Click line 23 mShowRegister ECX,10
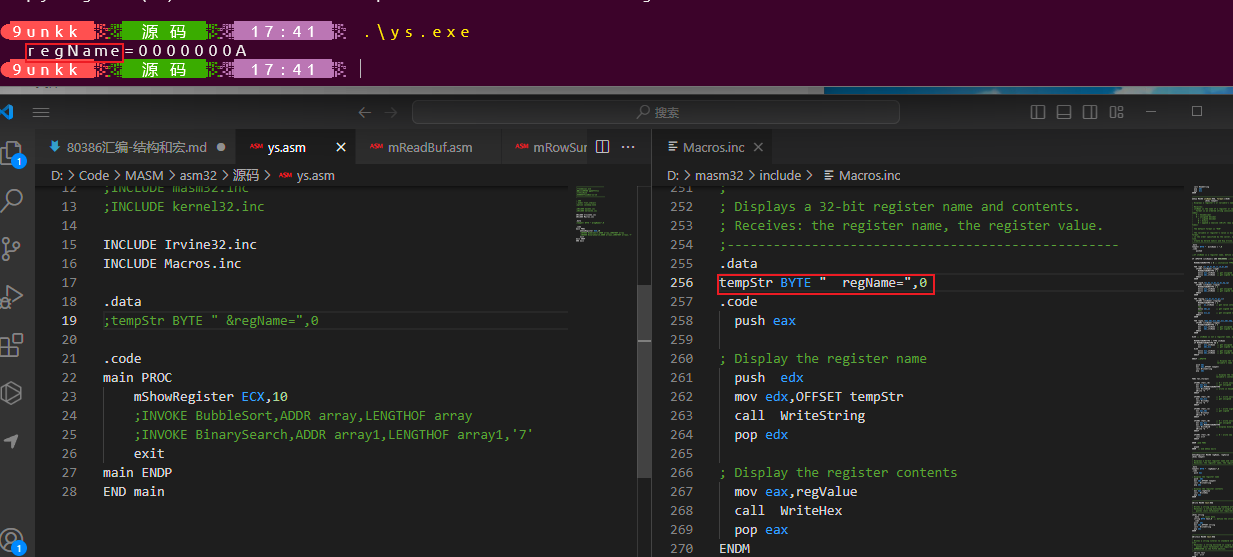Image resolution: width=1233 pixels, height=557 pixels. point(210,397)
